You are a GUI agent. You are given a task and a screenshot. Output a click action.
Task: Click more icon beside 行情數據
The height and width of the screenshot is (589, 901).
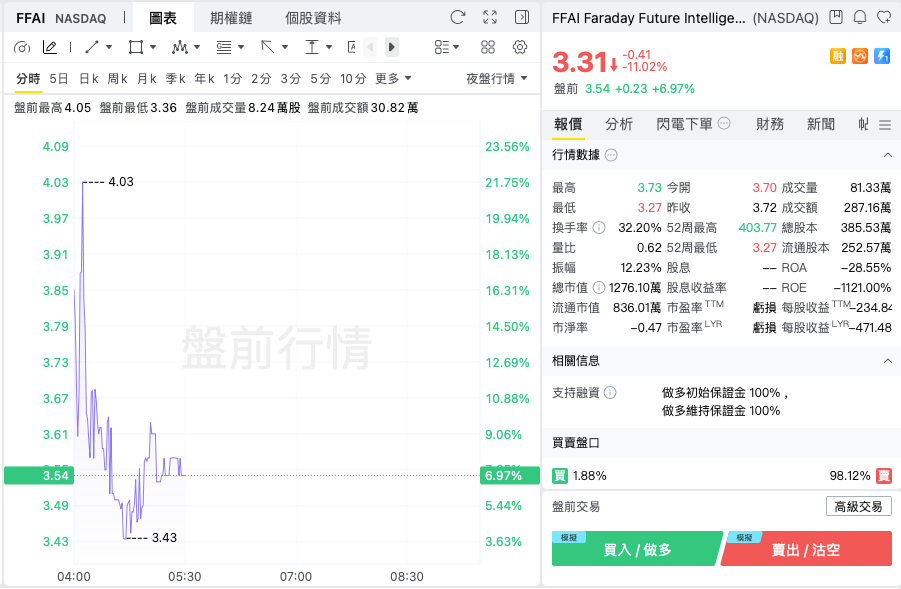(611, 155)
